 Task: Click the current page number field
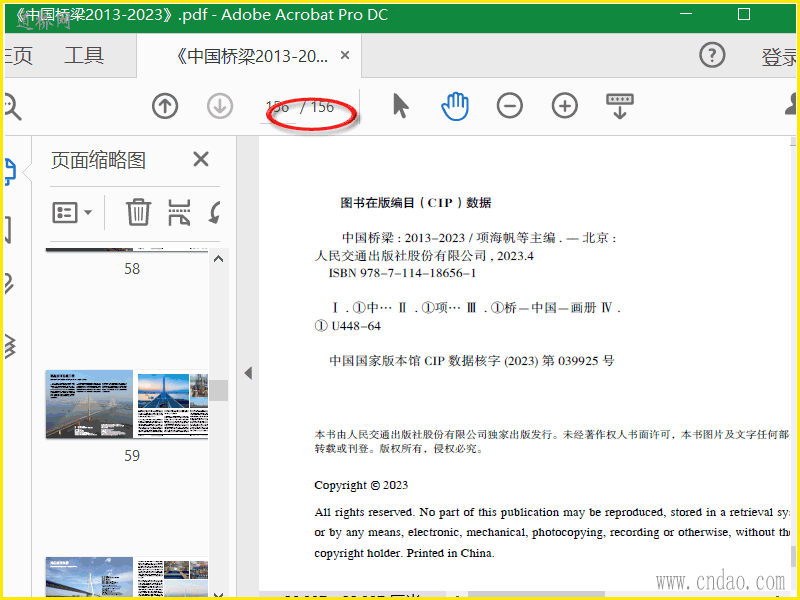click(x=278, y=107)
